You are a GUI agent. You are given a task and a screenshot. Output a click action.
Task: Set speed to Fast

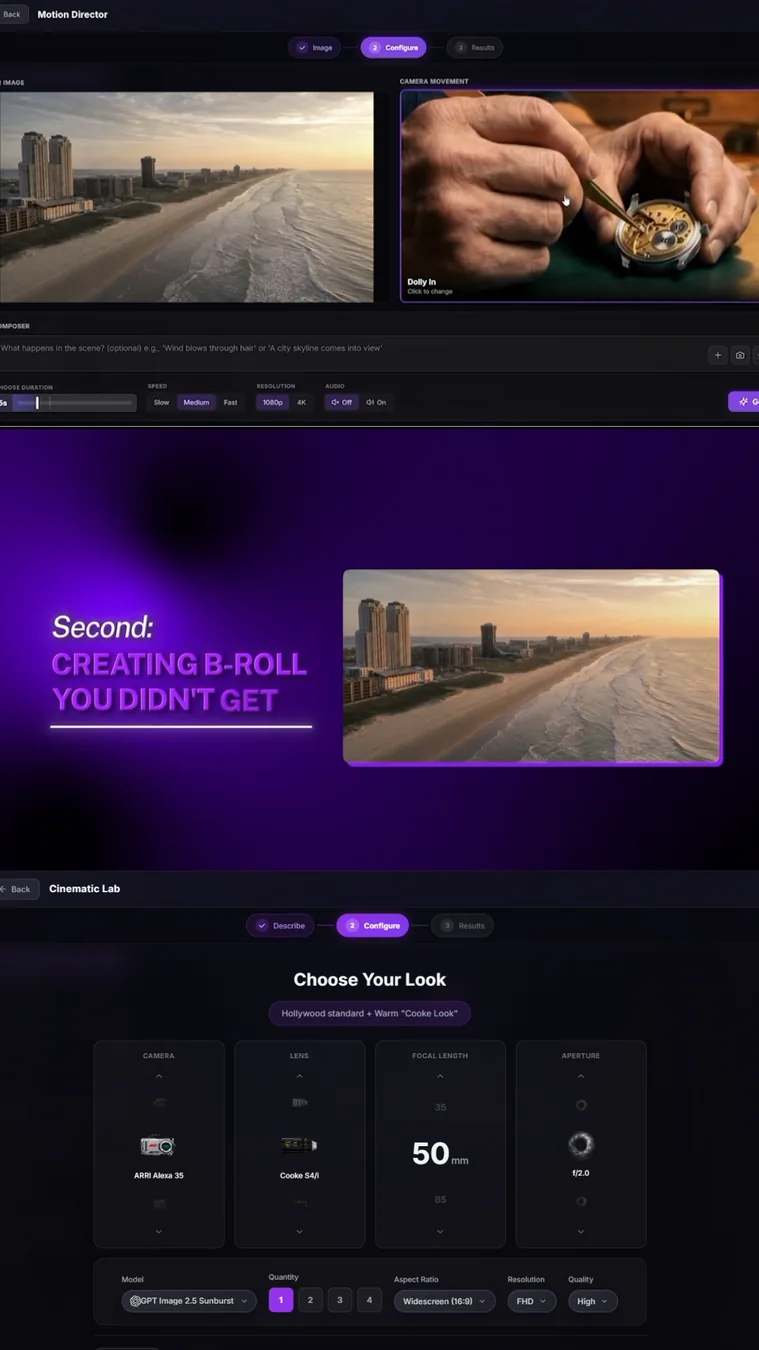click(230, 402)
